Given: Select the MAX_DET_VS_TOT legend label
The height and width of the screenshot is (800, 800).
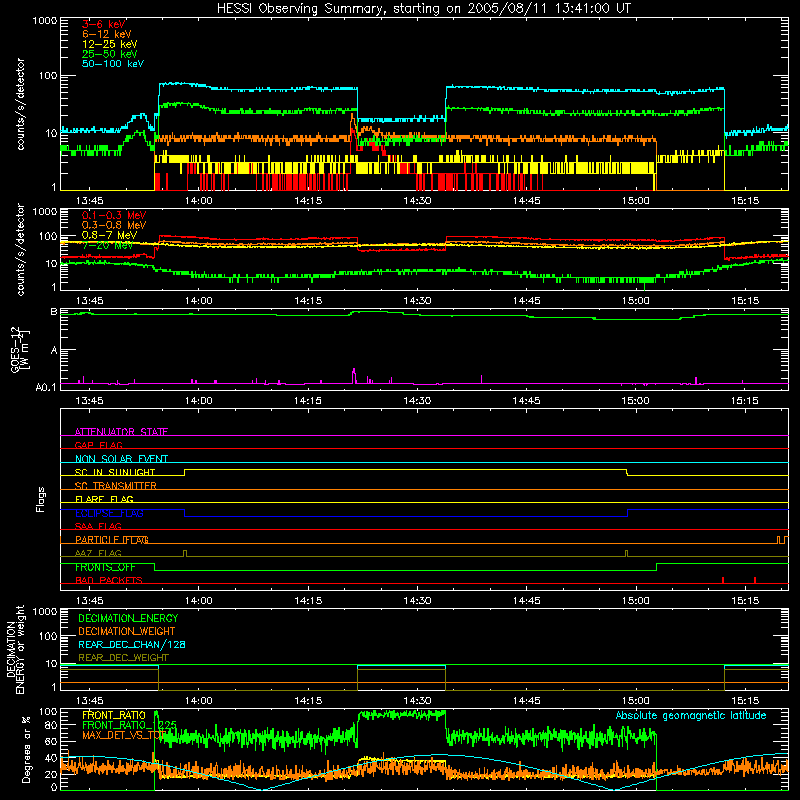Looking at the screenshot, I should (x=124, y=735).
